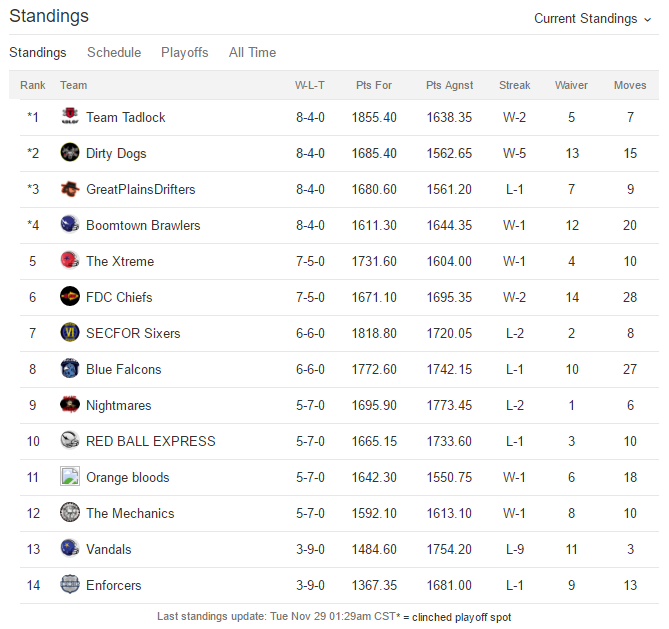The image size is (669, 629).
Task: Switch to the Playoffs tab
Action: click(x=185, y=52)
